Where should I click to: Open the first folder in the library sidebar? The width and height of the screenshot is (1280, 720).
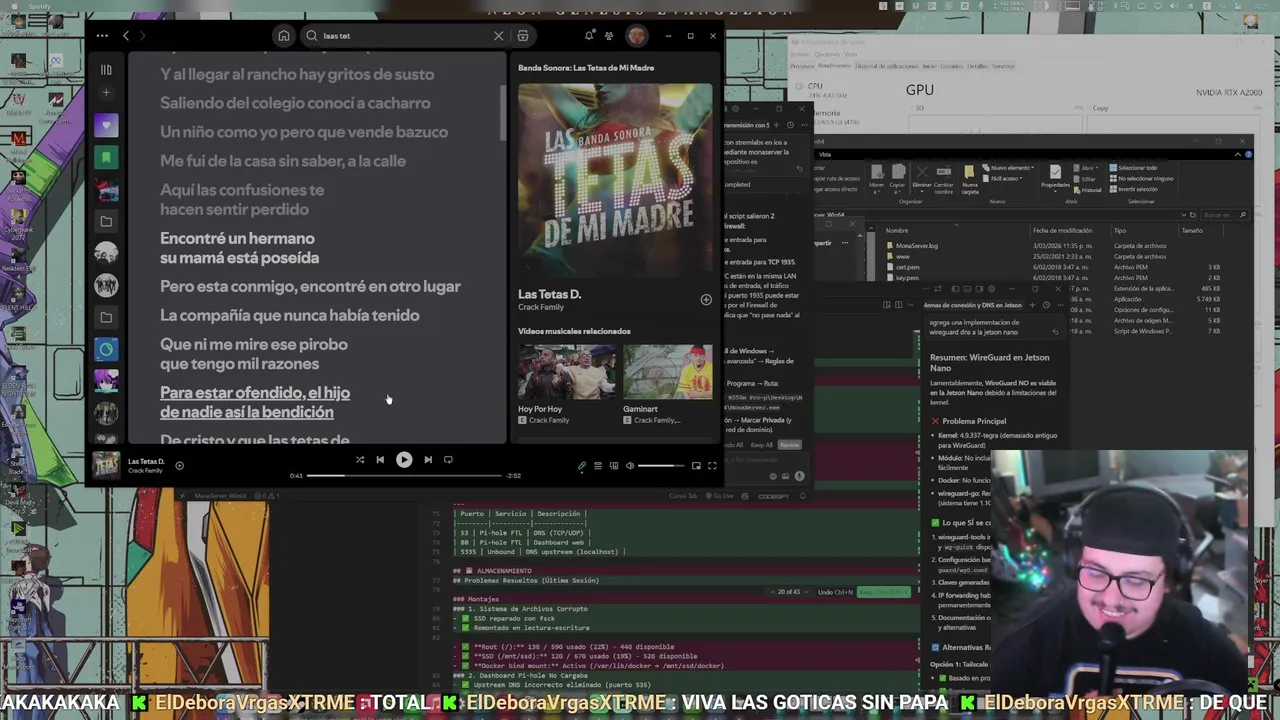tap(106, 221)
